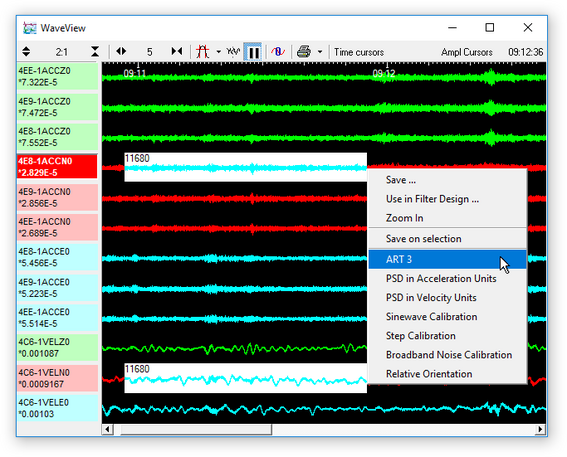This screenshot has width=567, height=457.
Task: Click the waveform overlay icon
Action: [x=233, y=52]
